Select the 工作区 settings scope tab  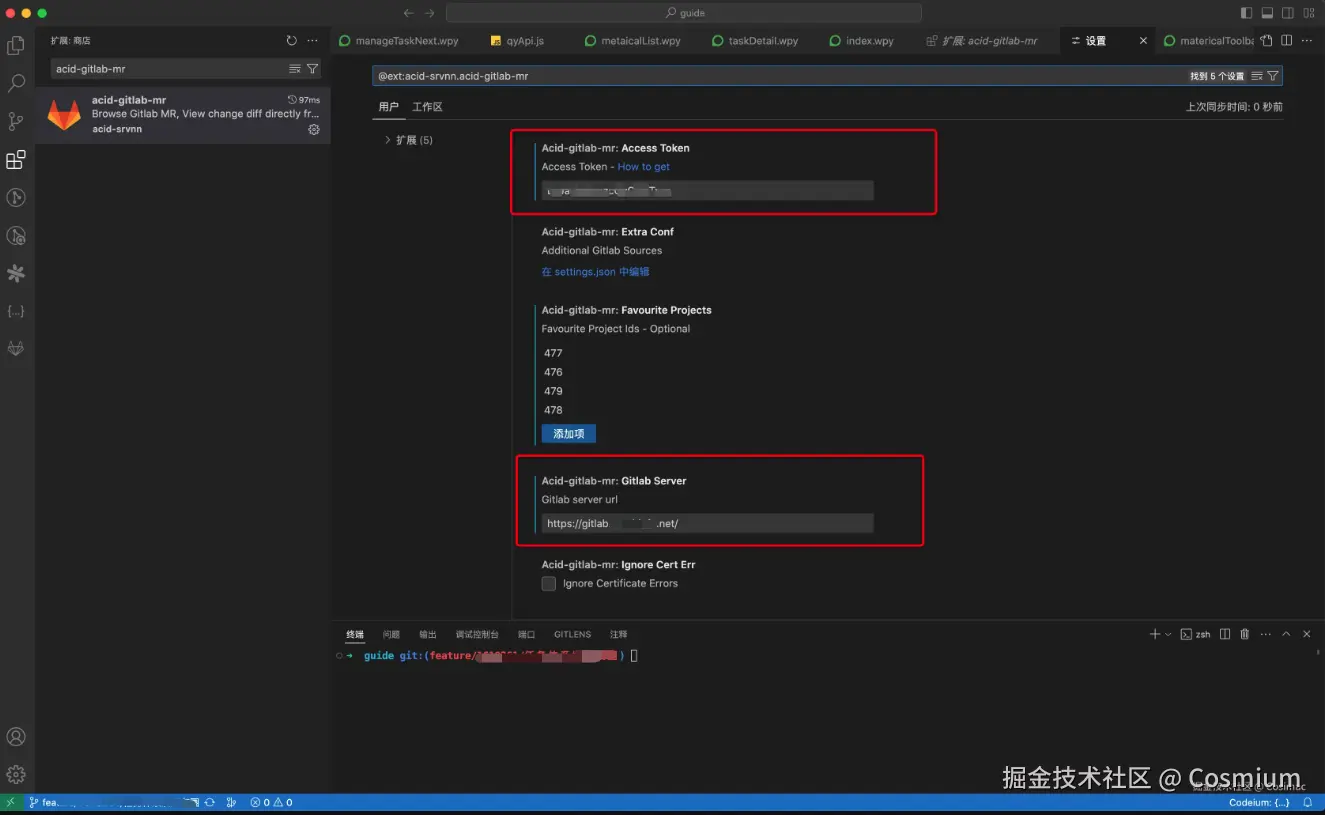click(427, 107)
